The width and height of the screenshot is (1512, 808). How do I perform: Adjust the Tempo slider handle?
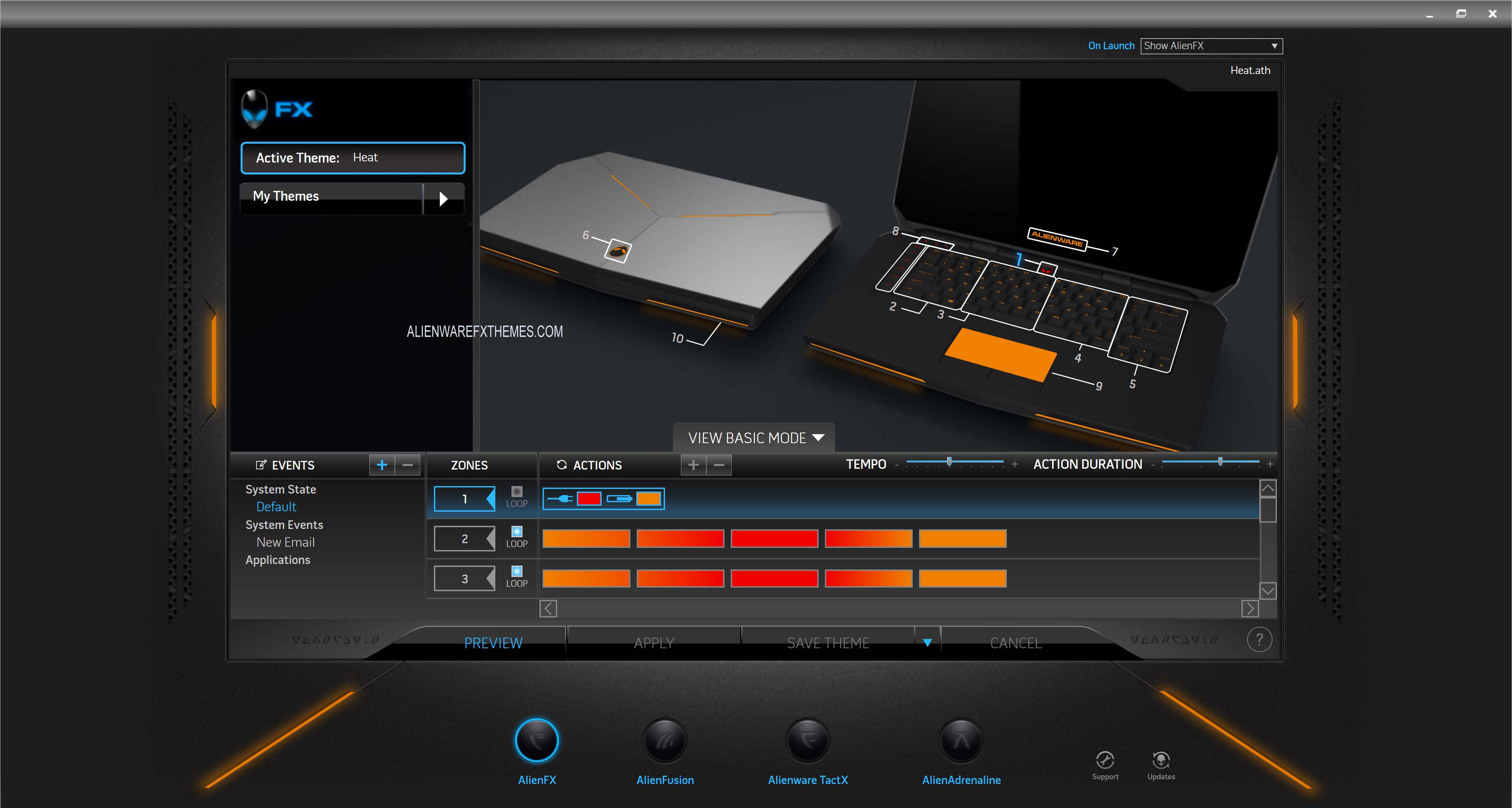tap(949, 462)
